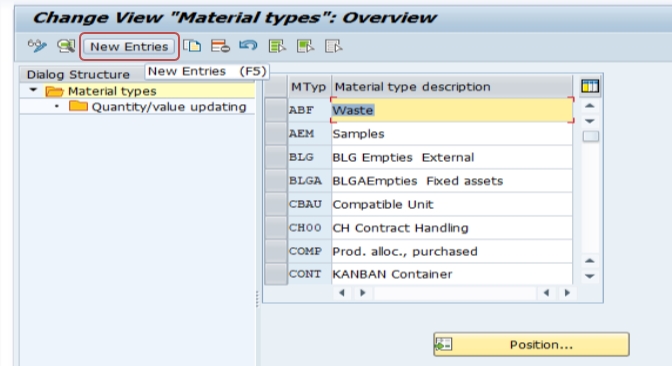Click the AEM material type cell
This screenshot has height=366, width=672.
pyautogui.click(x=309, y=134)
